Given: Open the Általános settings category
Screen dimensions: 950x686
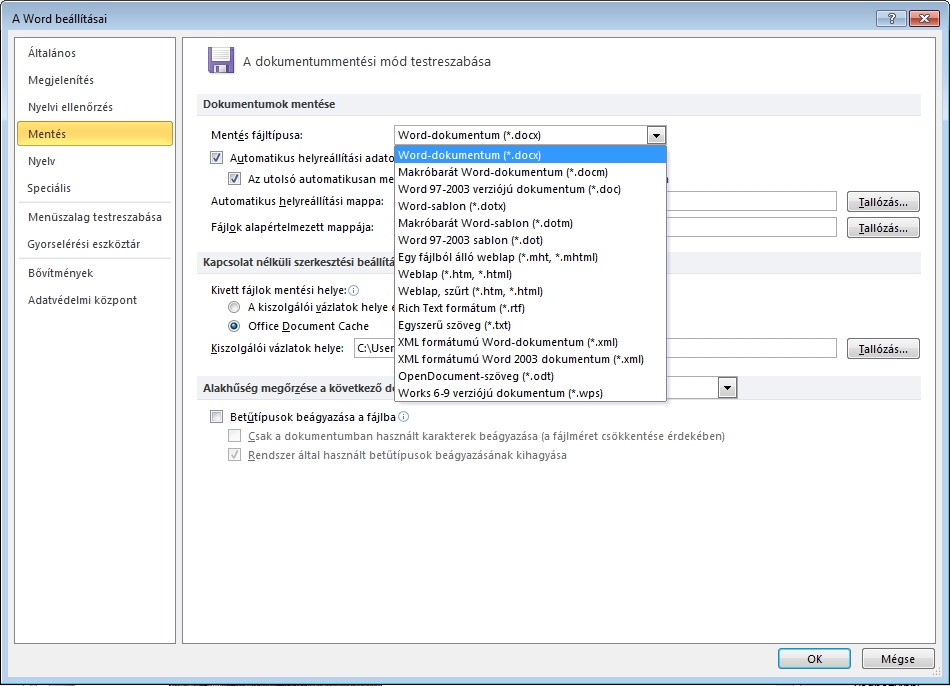Looking at the screenshot, I should coord(95,53).
